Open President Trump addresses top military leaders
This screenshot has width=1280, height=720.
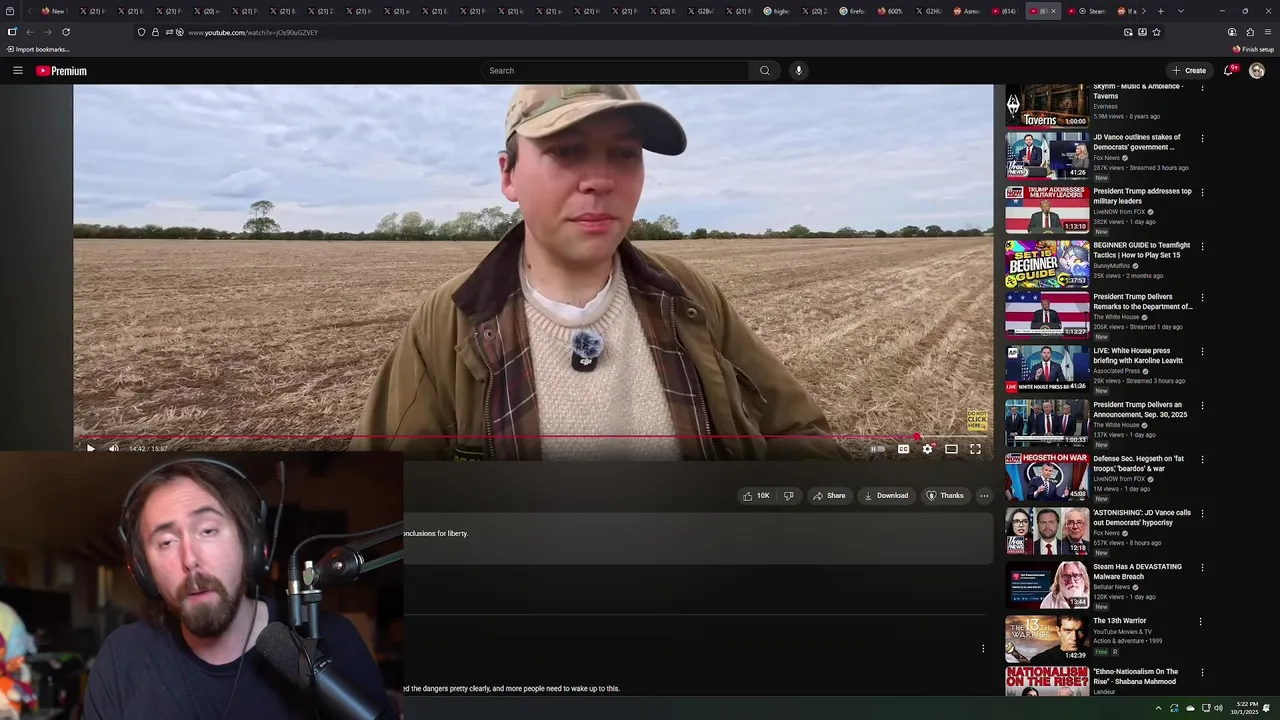tap(1142, 195)
